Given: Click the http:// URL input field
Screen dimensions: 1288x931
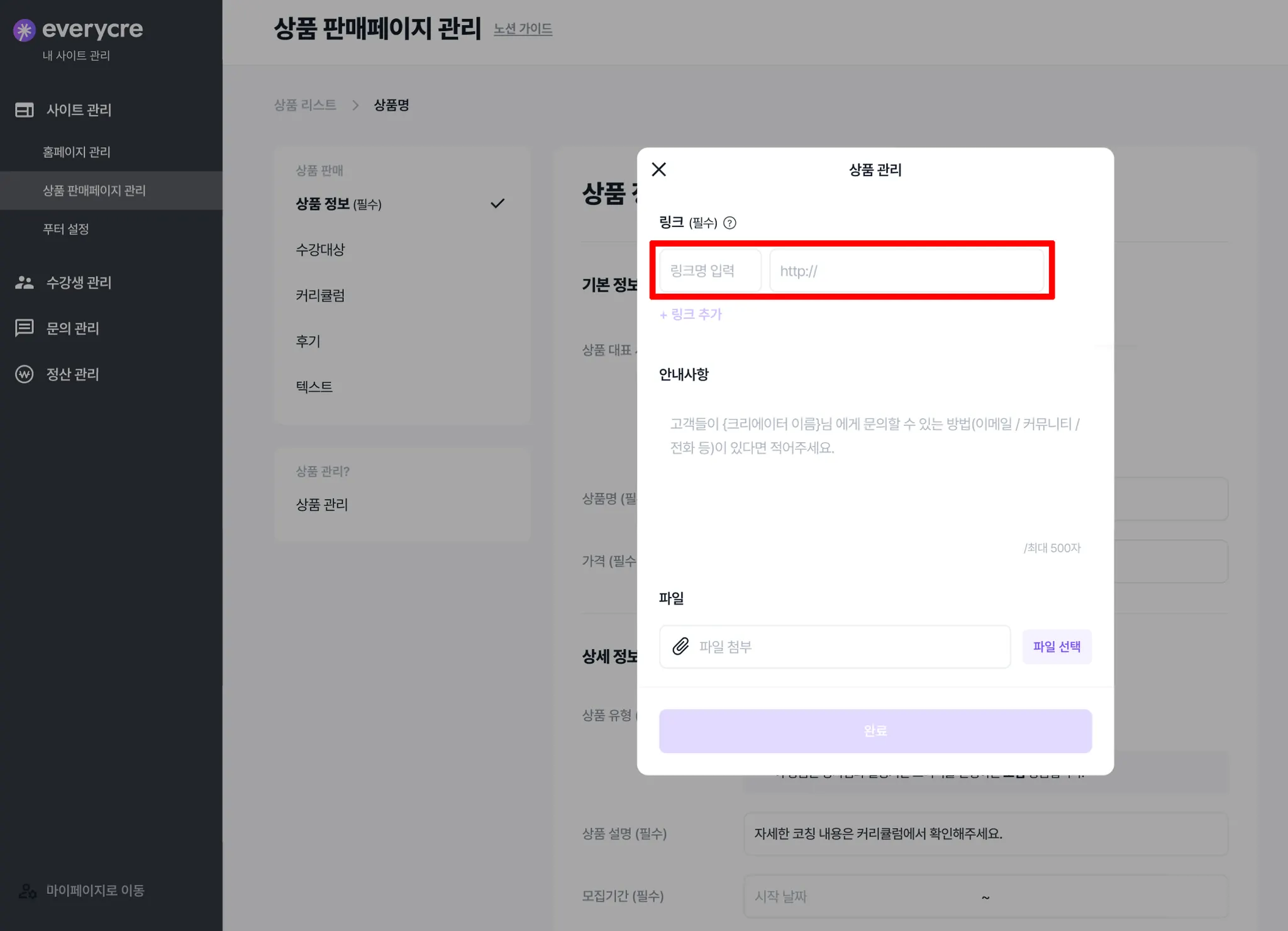Looking at the screenshot, I should coord(906,271).
